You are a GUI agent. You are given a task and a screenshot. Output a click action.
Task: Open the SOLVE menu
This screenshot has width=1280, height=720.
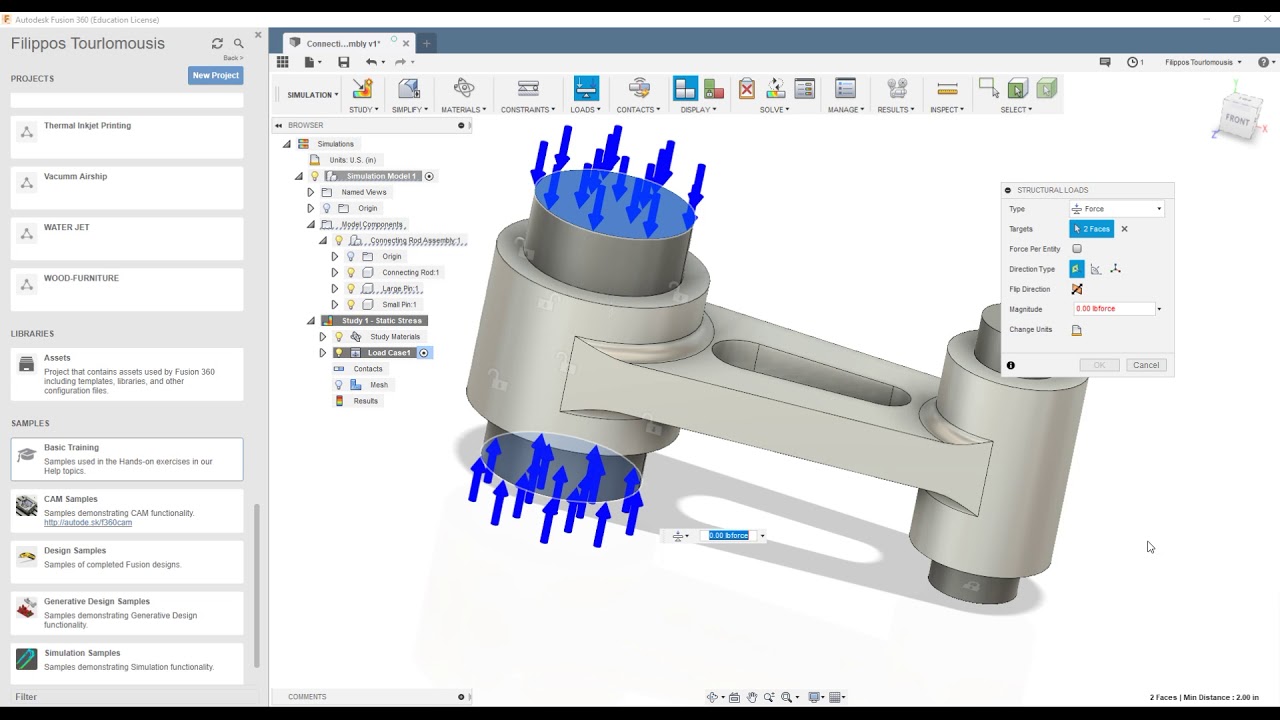(x=774, y=109)
